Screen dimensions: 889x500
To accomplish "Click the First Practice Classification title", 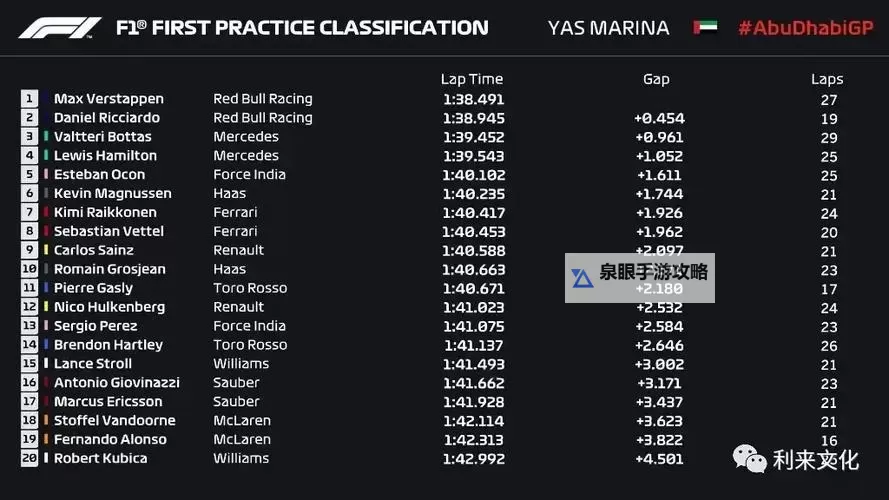I will (302, 28).
